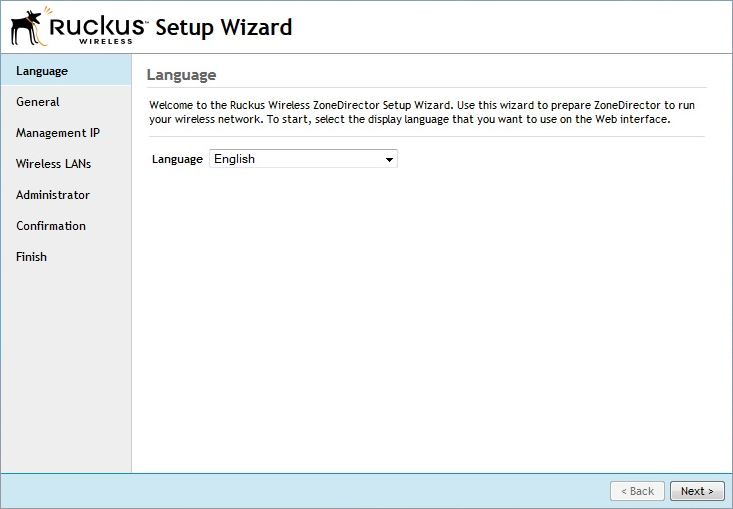Viewport: 733px width, 509px height.
Task: Click the Next > button
Action: pos(697,491)
